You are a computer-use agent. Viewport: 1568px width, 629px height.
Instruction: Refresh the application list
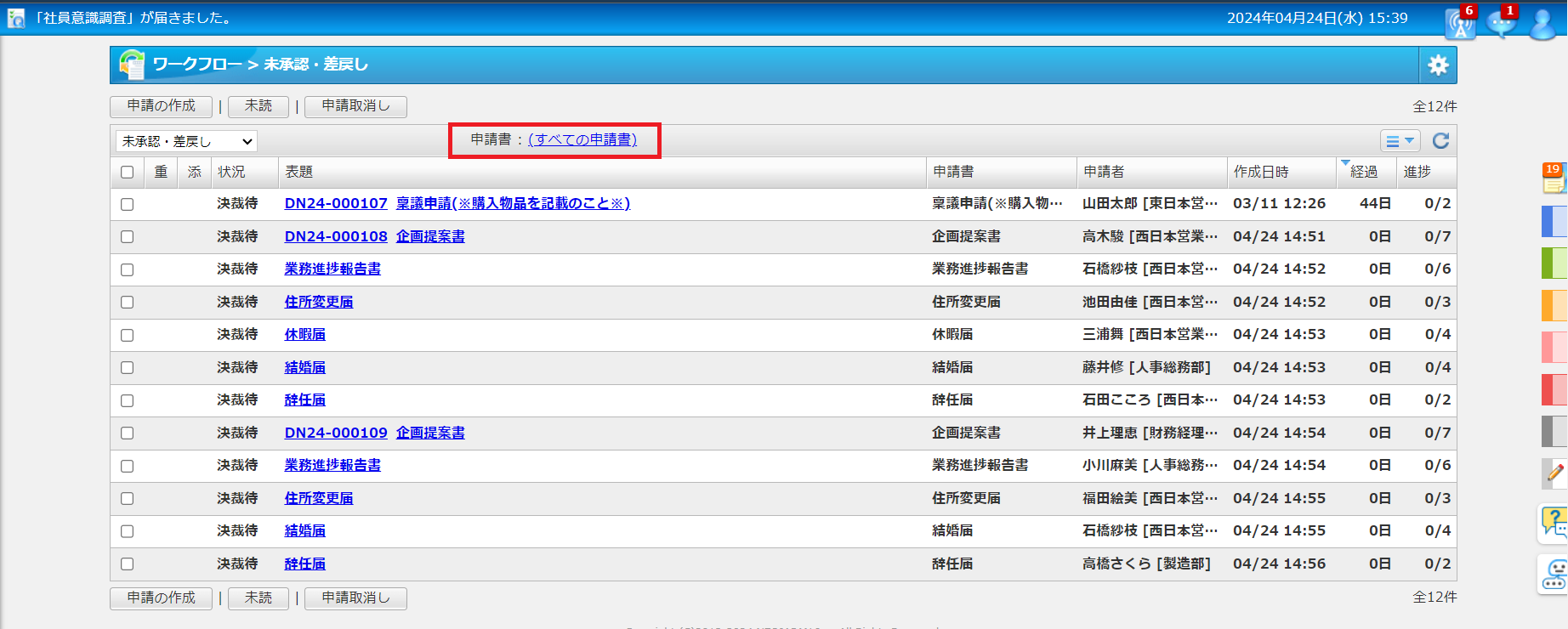pyautogui.click(x=1440, y=141)
